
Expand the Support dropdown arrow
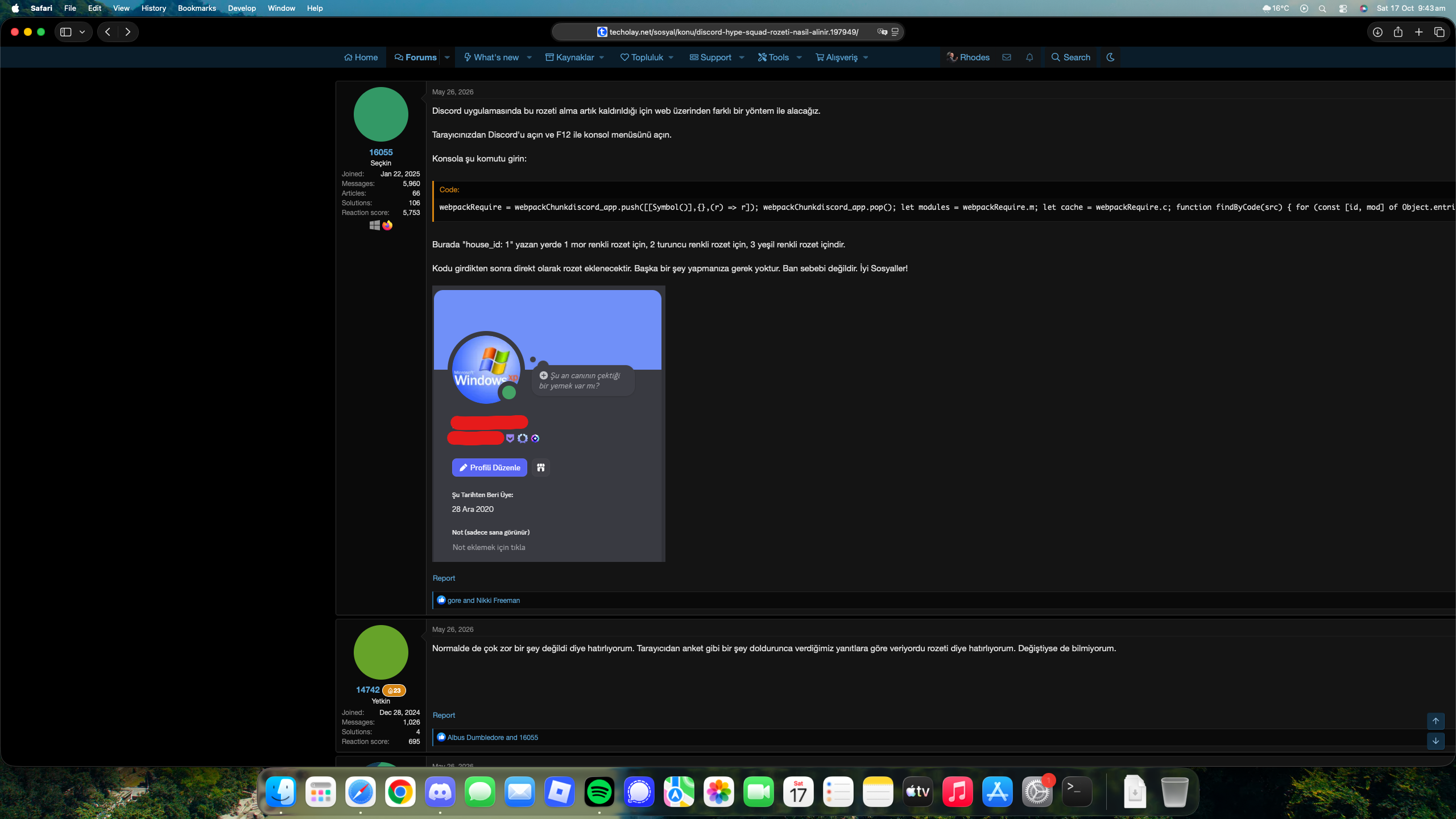tap(741, 57)
